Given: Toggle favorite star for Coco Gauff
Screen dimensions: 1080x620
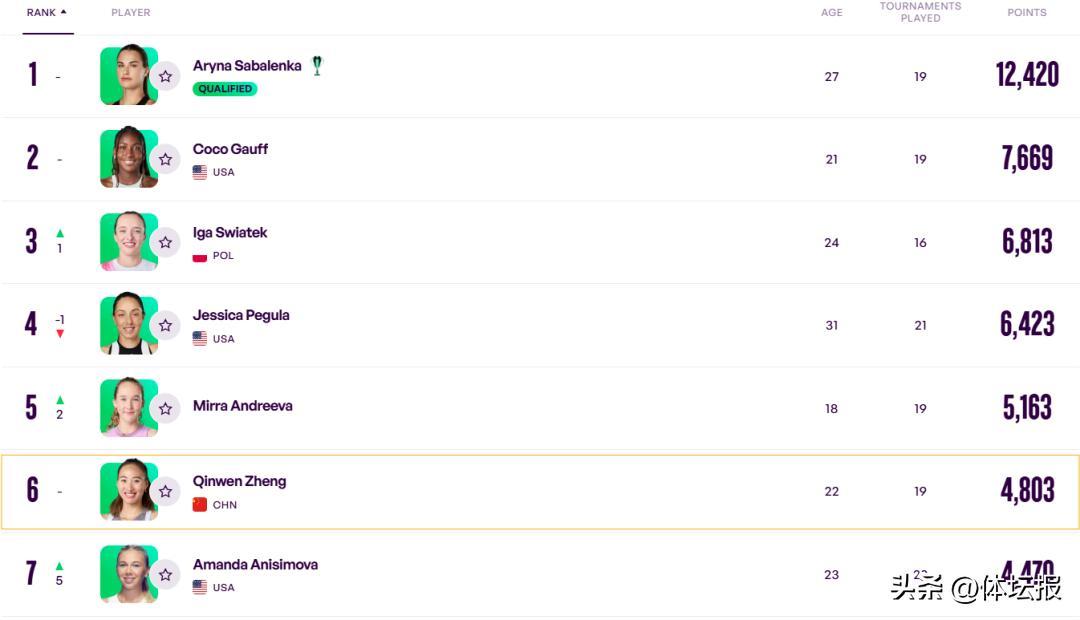Looking at the screenshot, I should click(165, 159).
